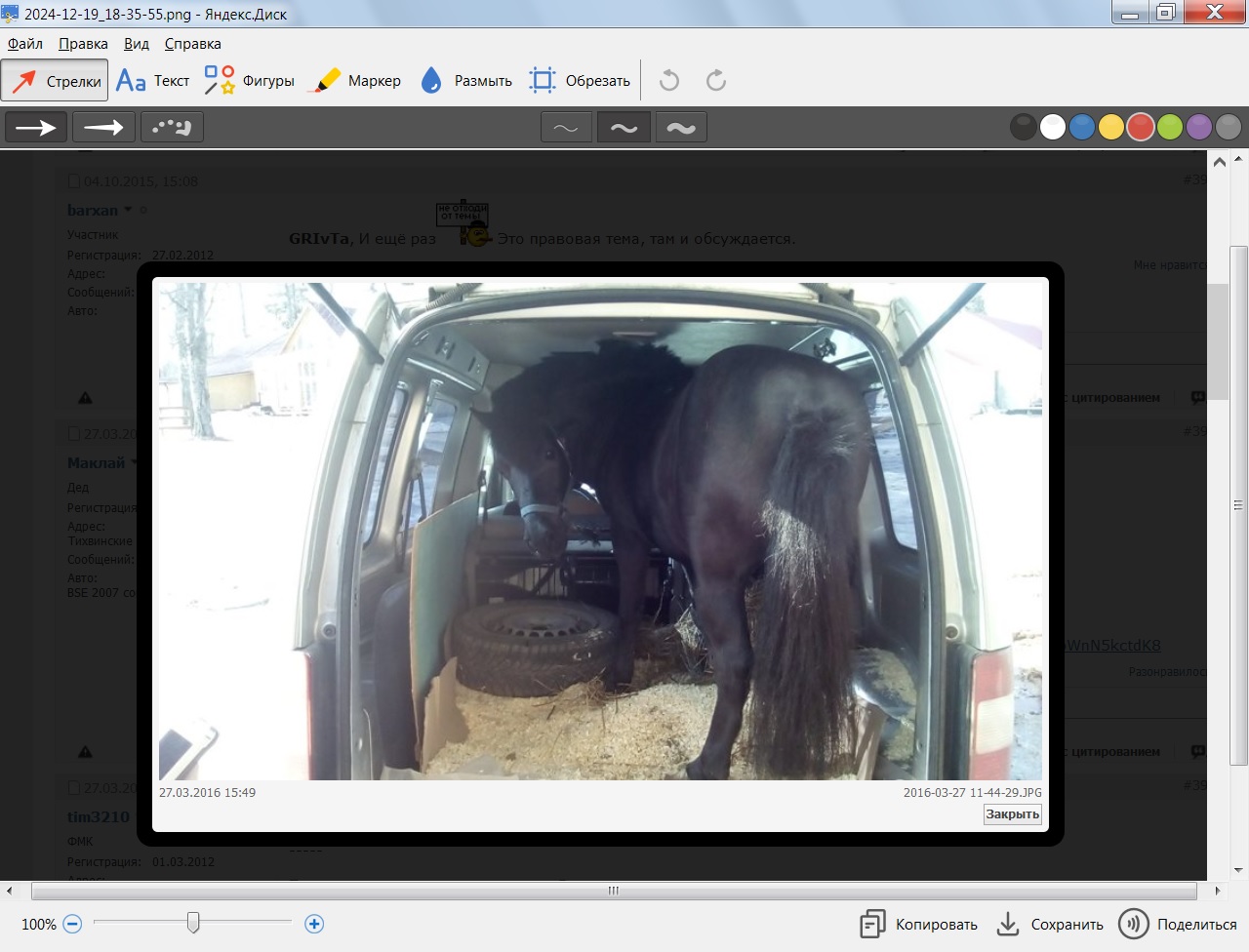
Task: Set thick line thickness
Action: point(681,127)
